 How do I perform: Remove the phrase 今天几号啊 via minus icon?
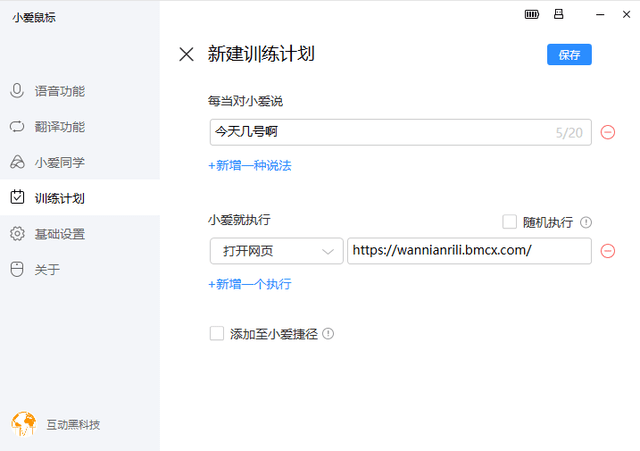click(607, 132)
